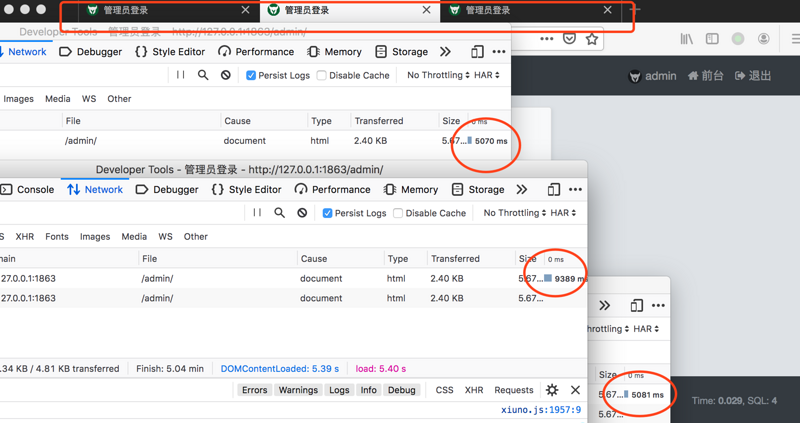Show Firefox sidebars icon
This screenshot has width=800, height=423.
(712, 39)
